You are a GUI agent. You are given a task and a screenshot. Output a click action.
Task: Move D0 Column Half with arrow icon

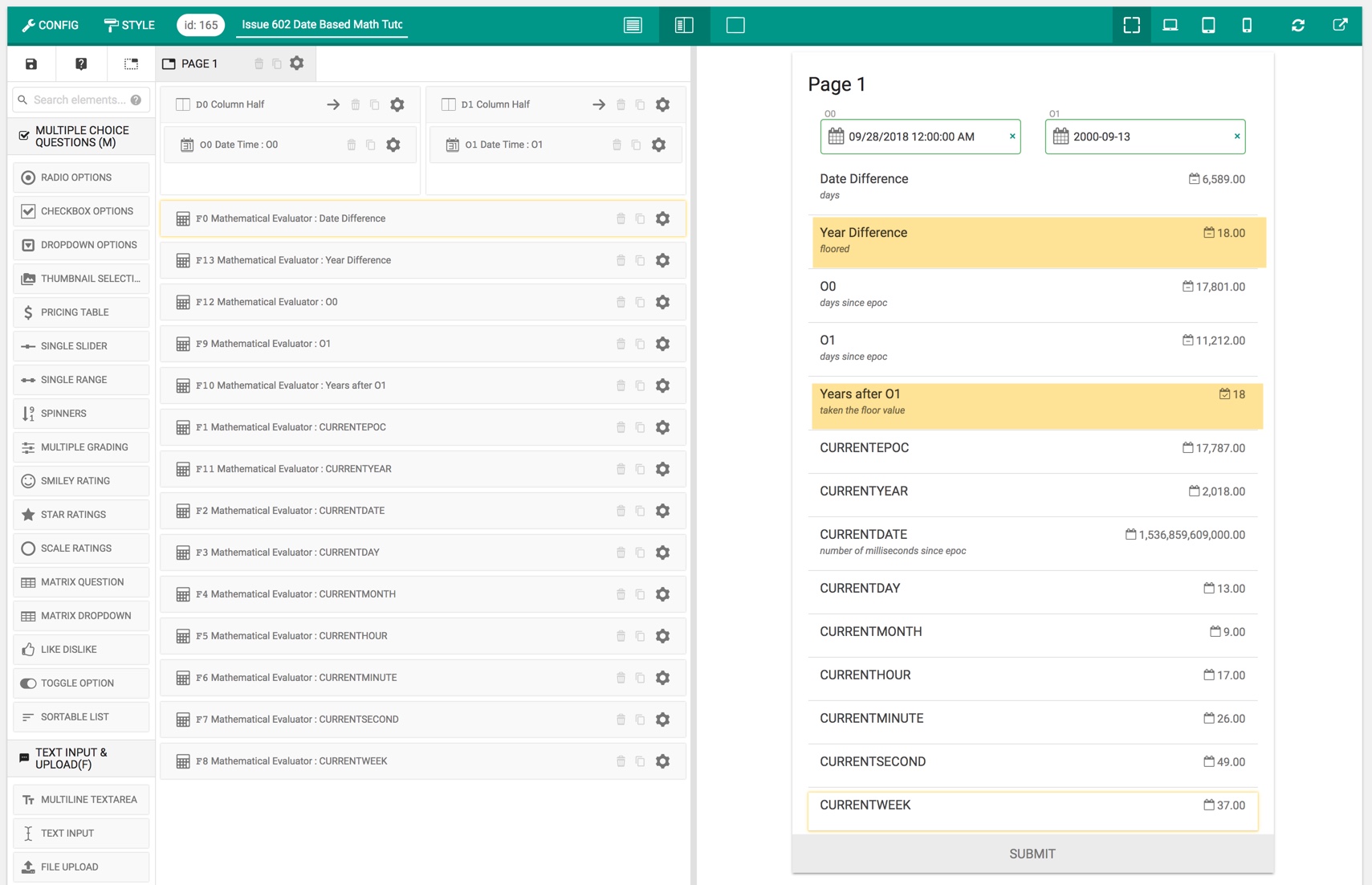pos(333,104)
